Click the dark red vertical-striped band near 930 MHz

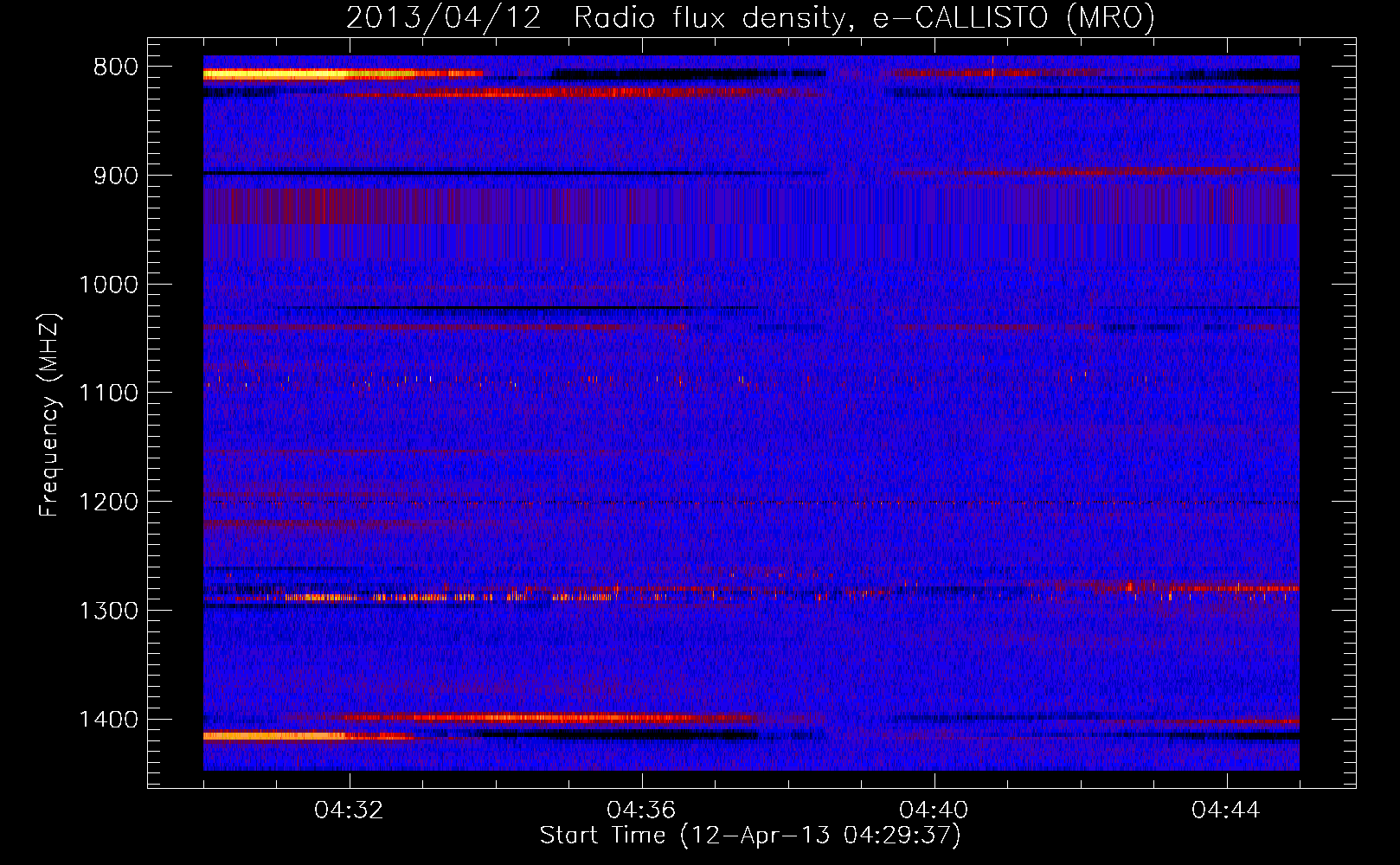[x=750, y=206]
